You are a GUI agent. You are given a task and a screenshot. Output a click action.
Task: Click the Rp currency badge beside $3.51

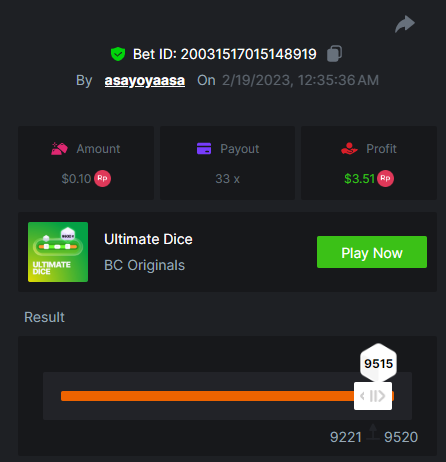tap(385, 178)
